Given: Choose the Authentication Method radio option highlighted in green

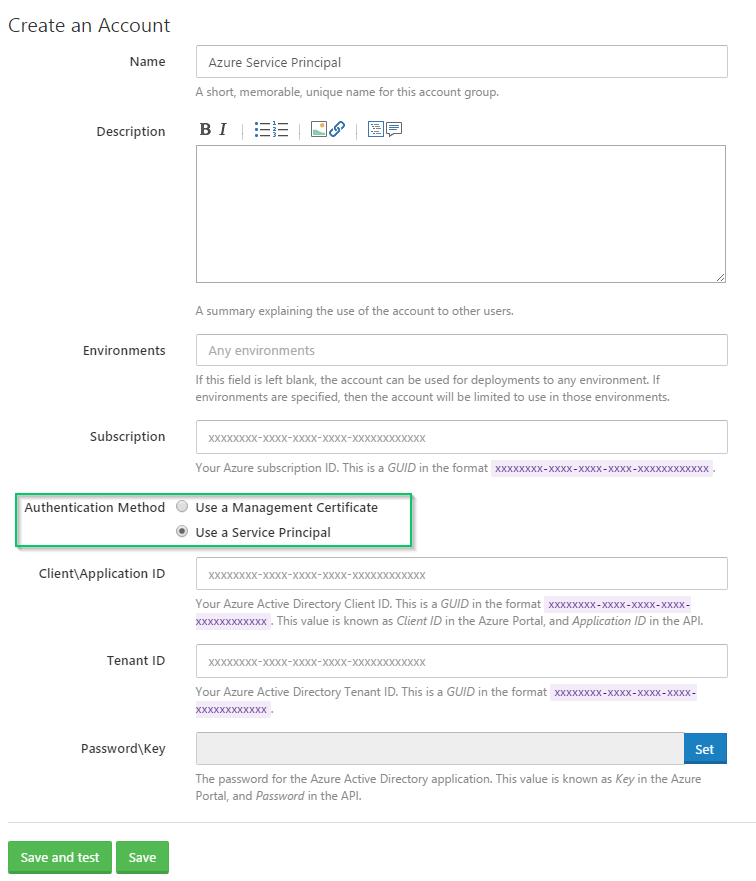Looking at the screenshot, I should coord(182,530).
